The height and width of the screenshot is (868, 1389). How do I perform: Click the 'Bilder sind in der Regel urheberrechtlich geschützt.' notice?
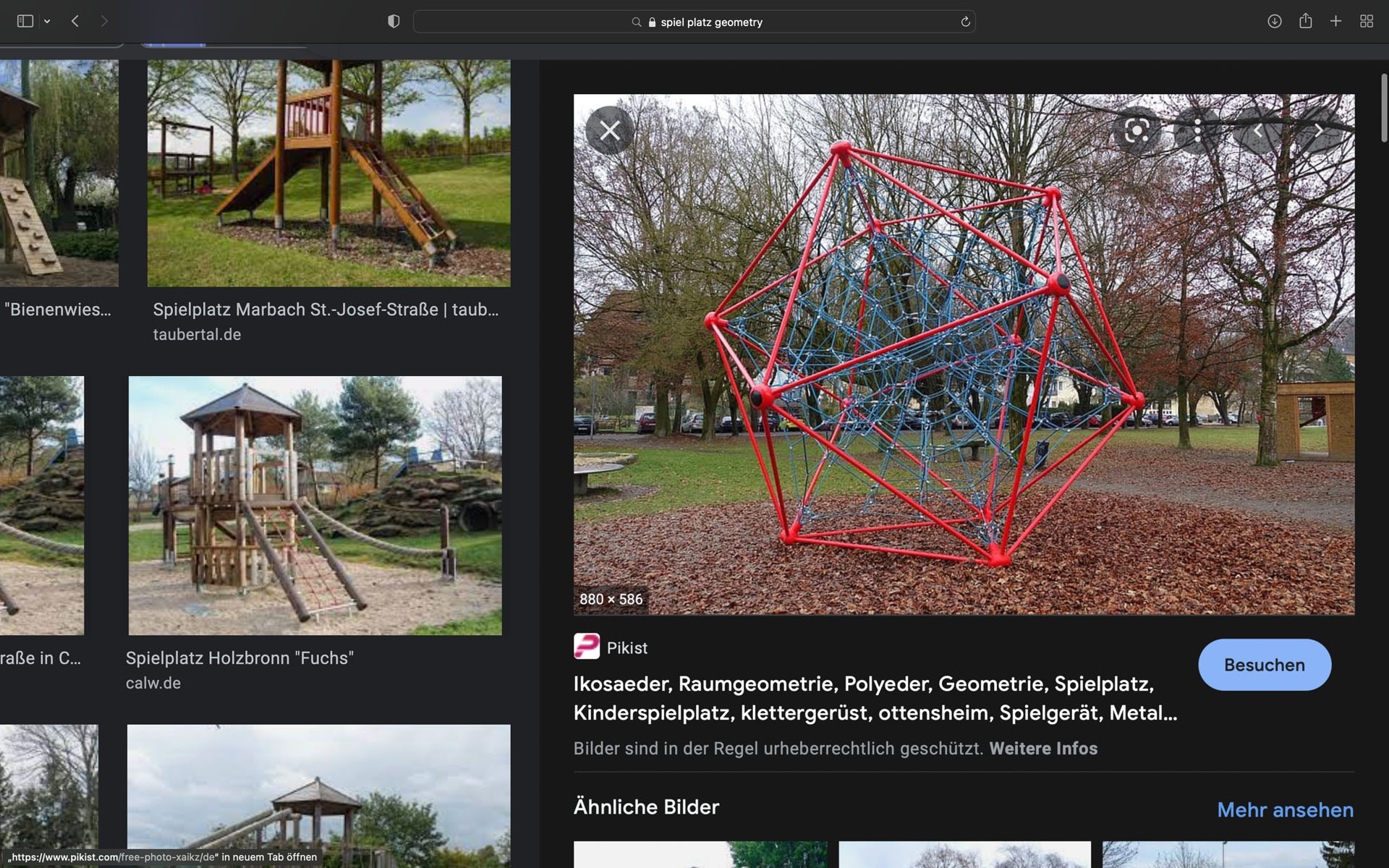point(778,749)
